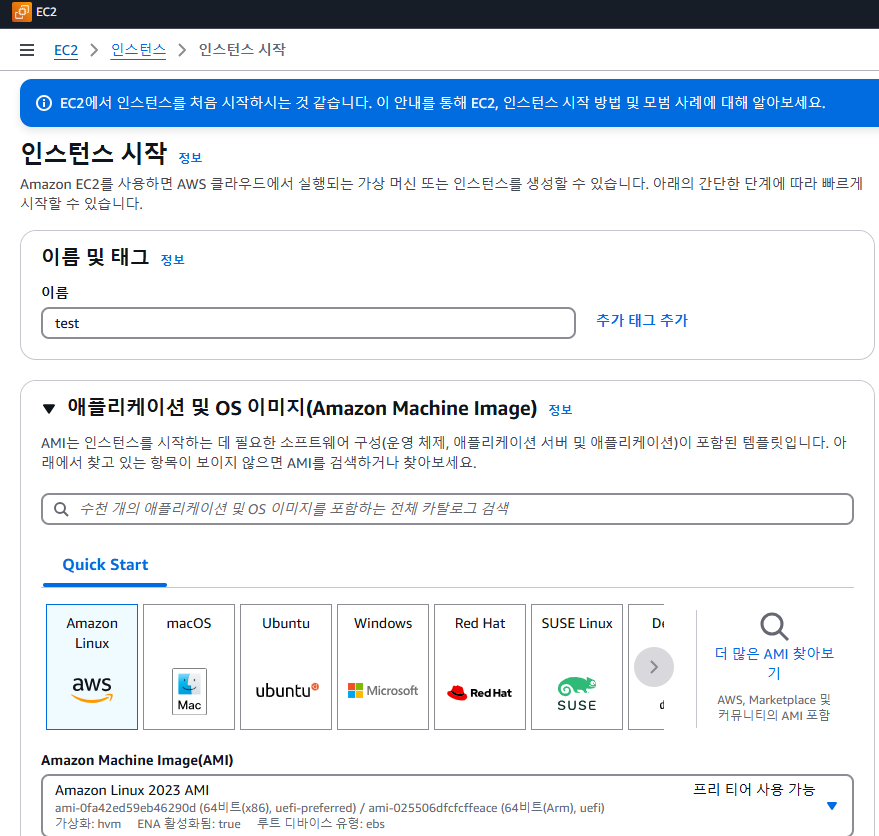
Task: Click the AMI catalog search field
Action: pos(447,509)
